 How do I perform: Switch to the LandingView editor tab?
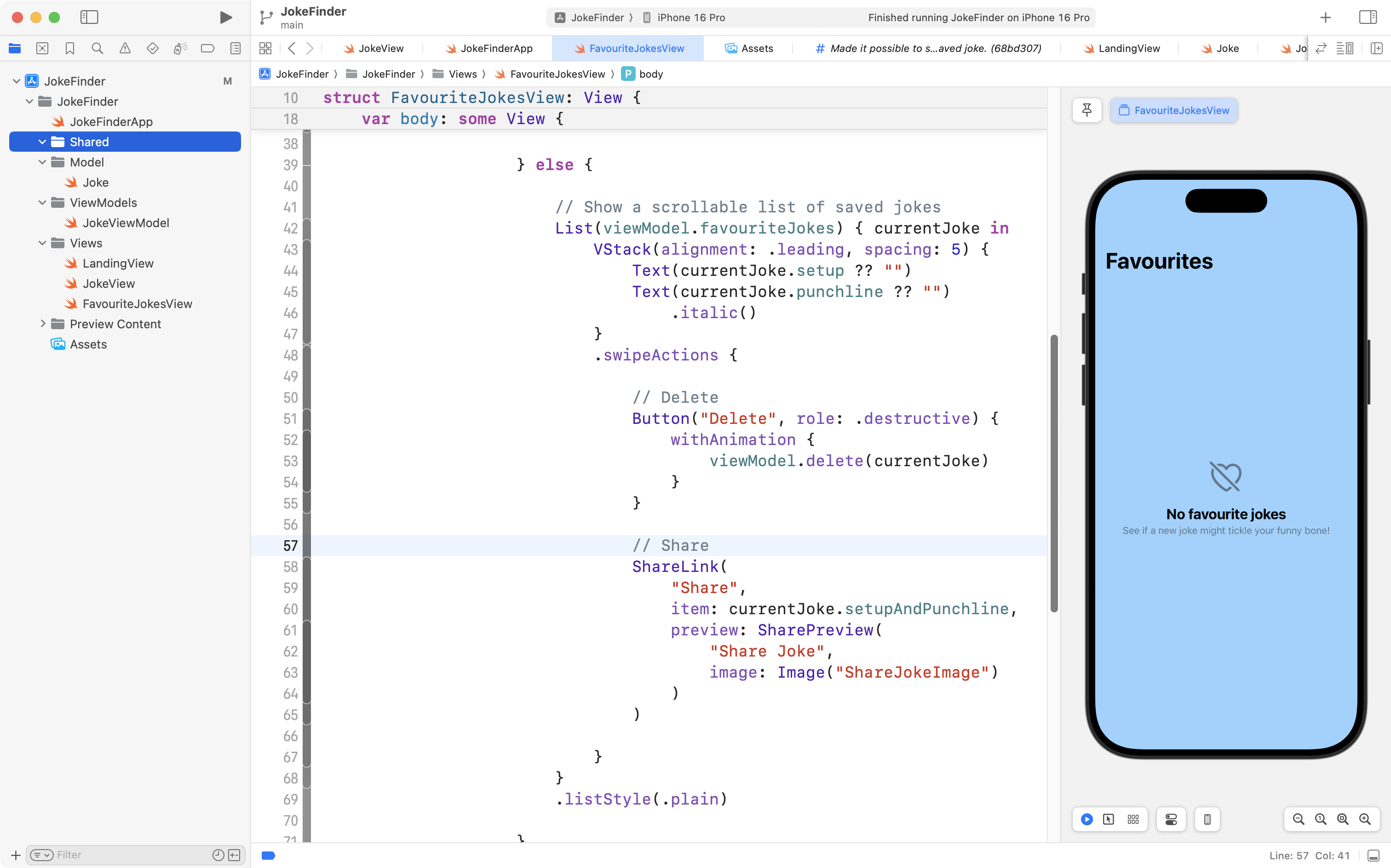tap(1128, 48)
